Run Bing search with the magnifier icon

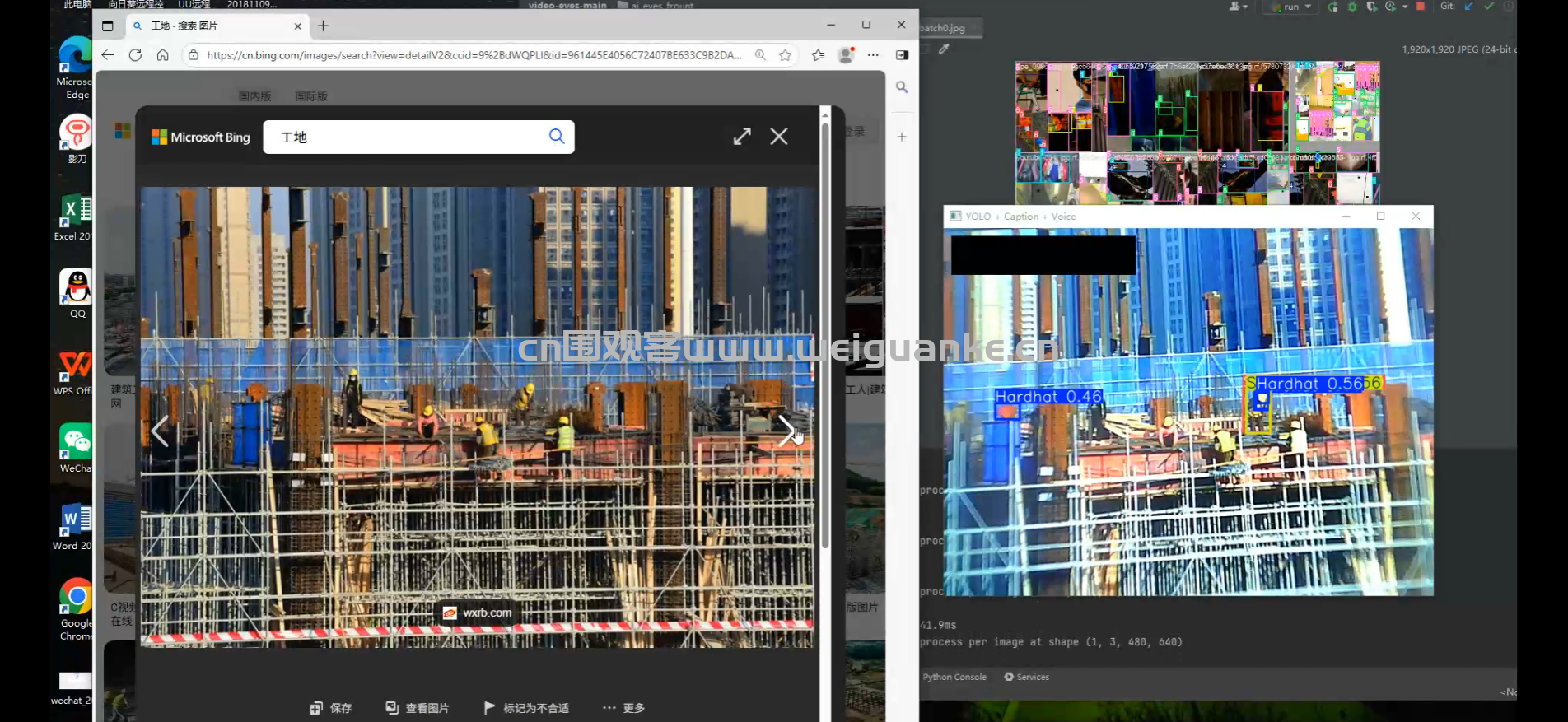(x=557, y=137)
